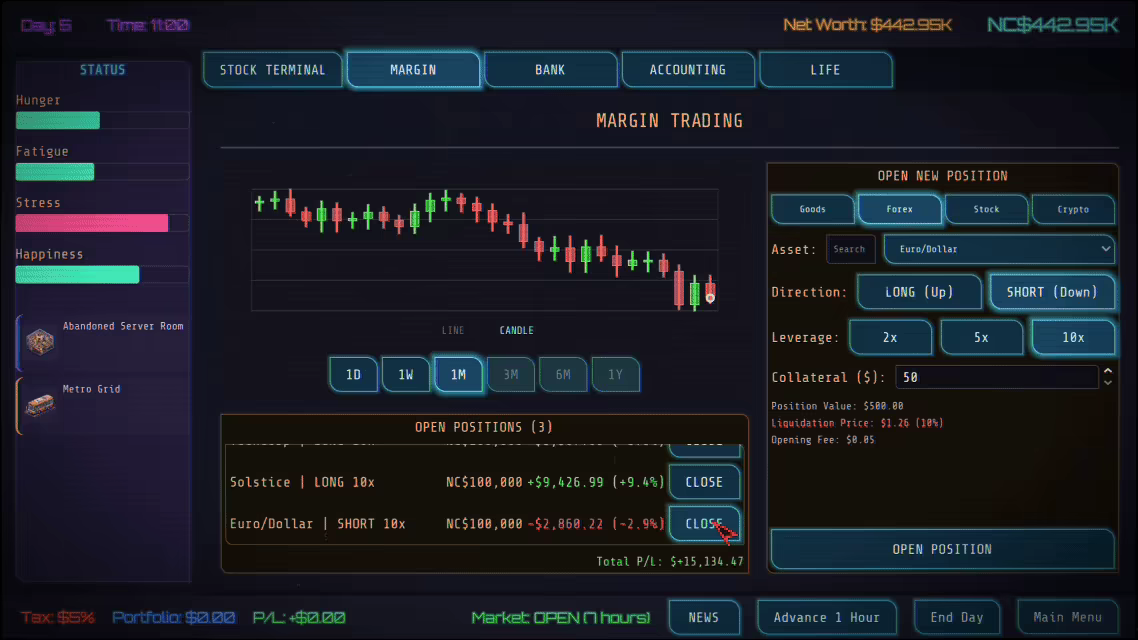Select the Margin tab
This screenshot has height=640, width=1138.
coord(413,70)
